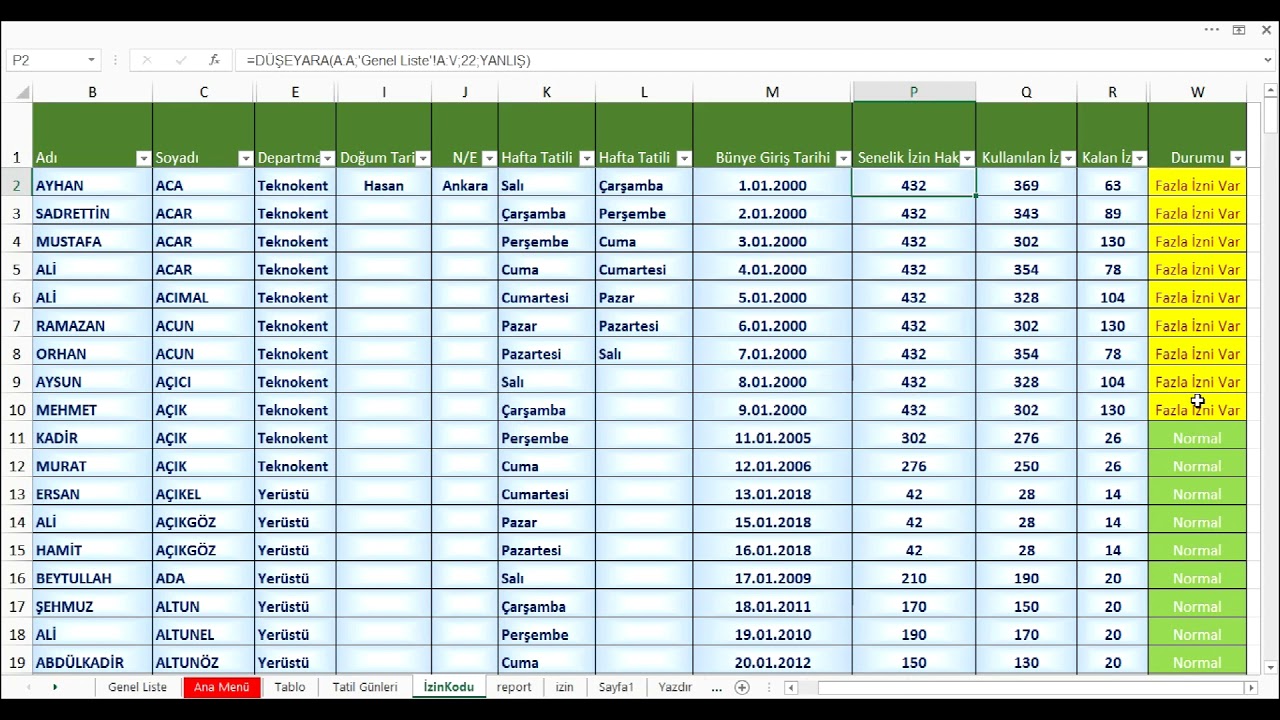Image resolution: width=1280 pixels, height=720 pixels.
Task: Open the Kalan İzin filter dropdown
Action: click(1139, 158)
